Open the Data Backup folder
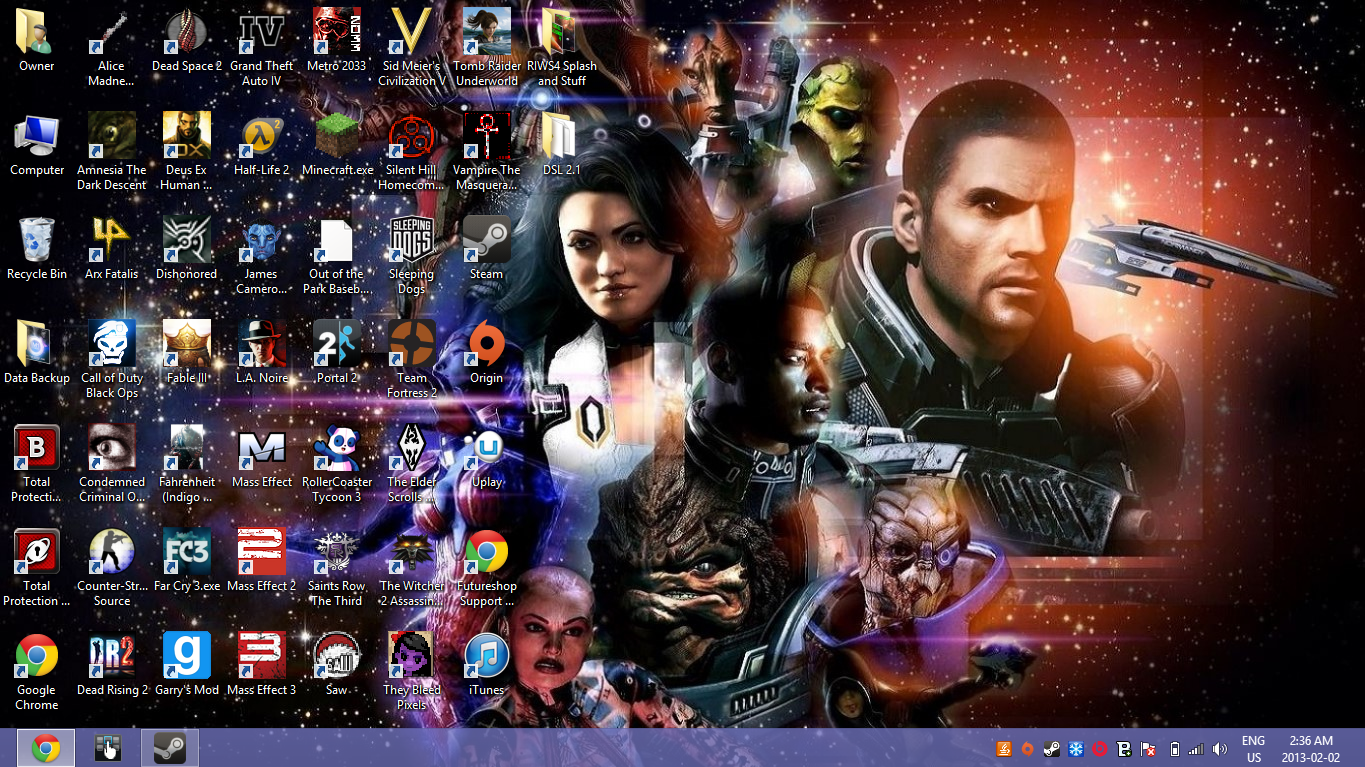 point(37,354)
